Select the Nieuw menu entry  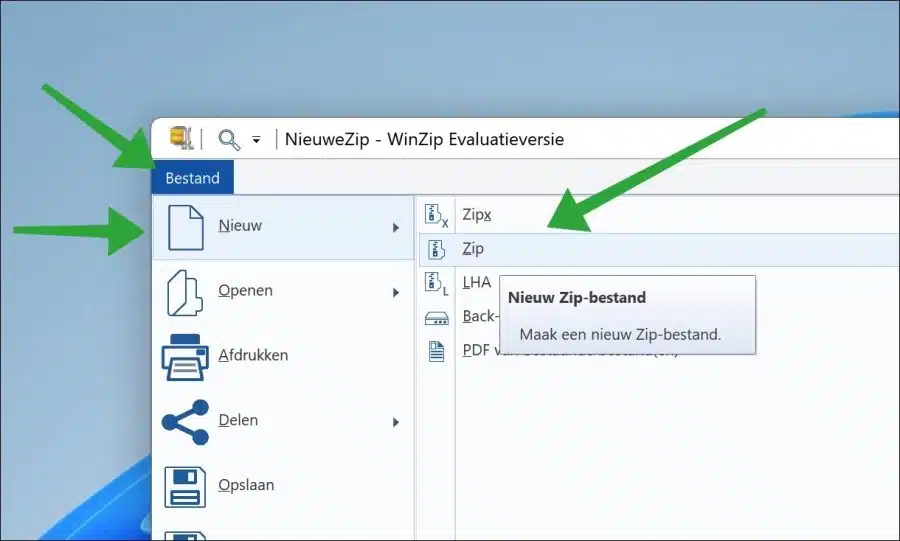283,227
